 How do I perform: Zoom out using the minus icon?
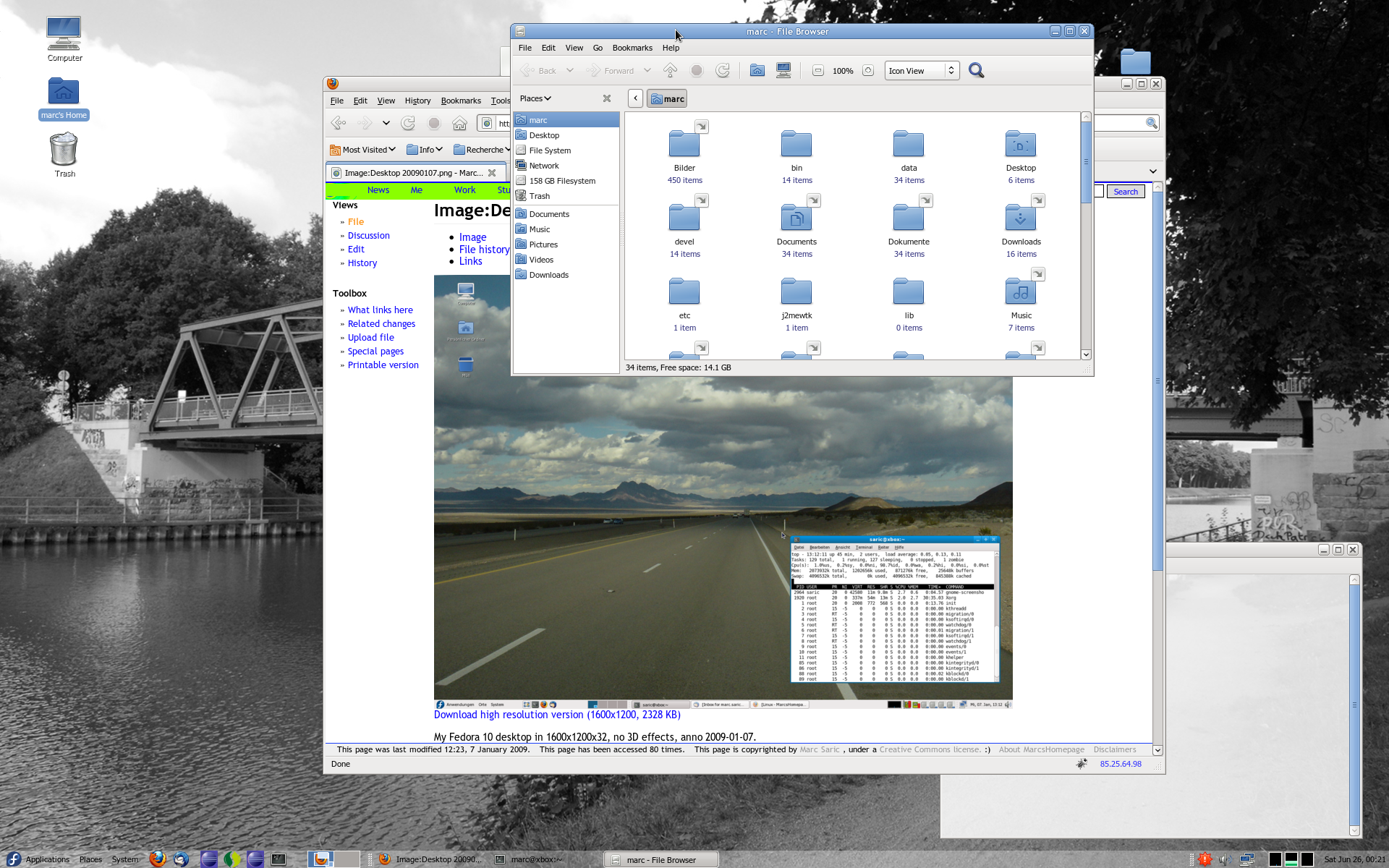point(817,71)
